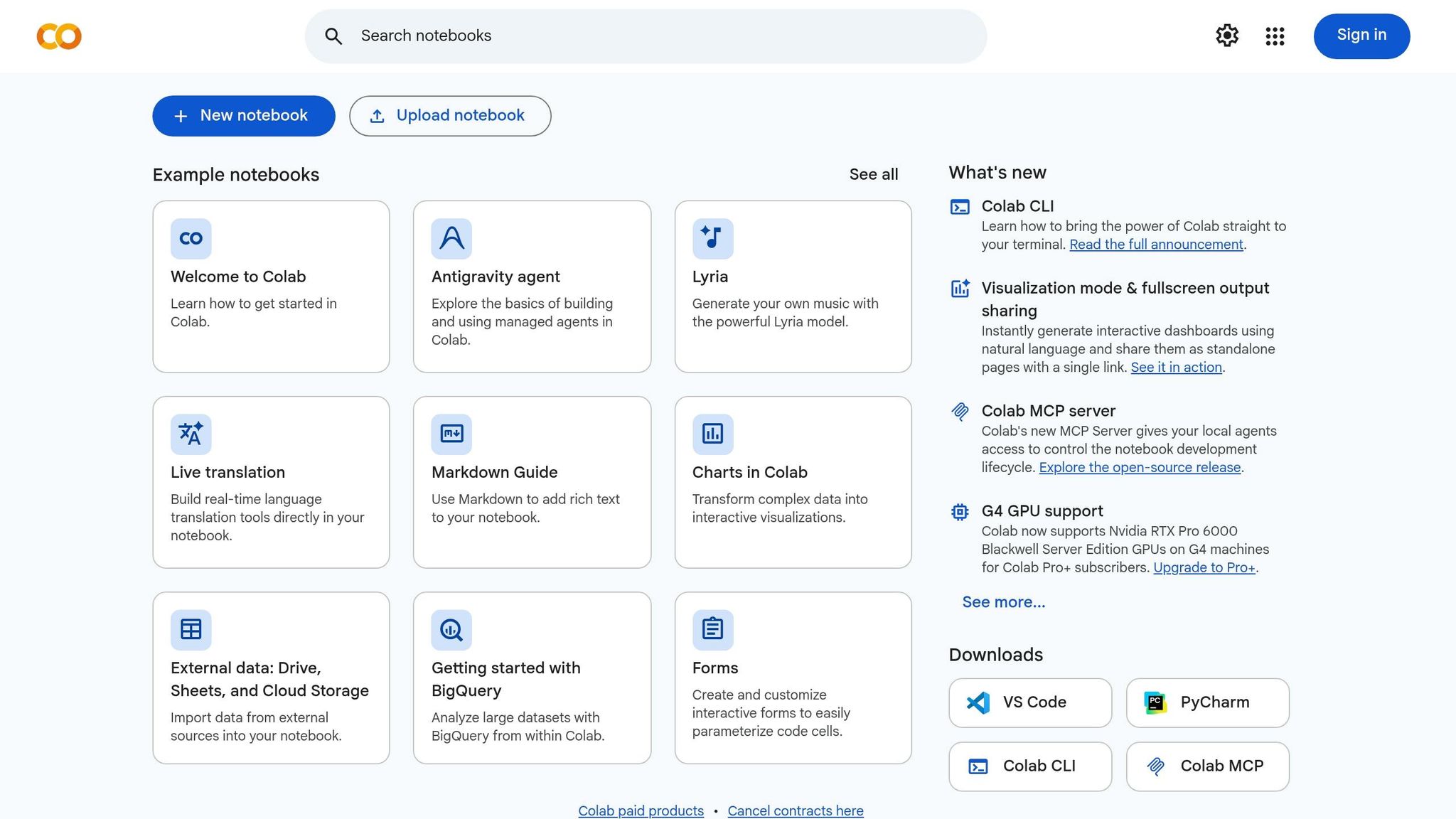1456x819 pixels.
Task: Open the Antigravity agent notebook title
Action: click(x=496, y=277)
